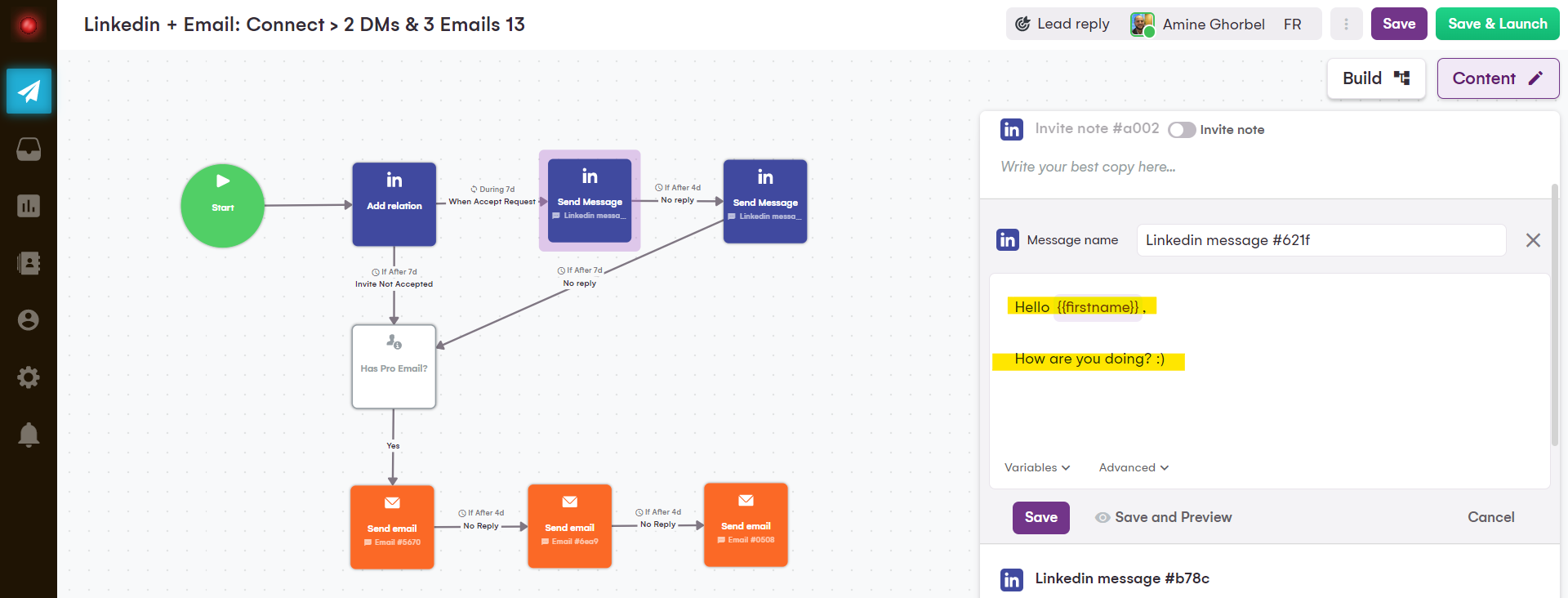The width and height of the screenshot is (1568, 598).
Task: Open the notifications bell icon
Action: [x=29, y=435]
